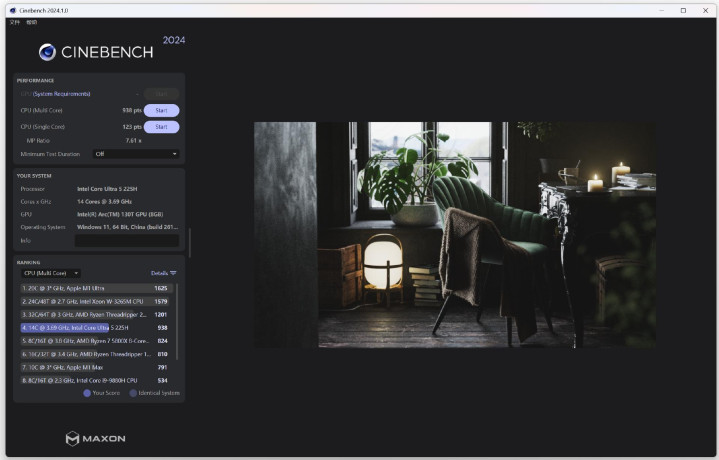Click the Info text input field
719x460 pixels.
point(127,241)
